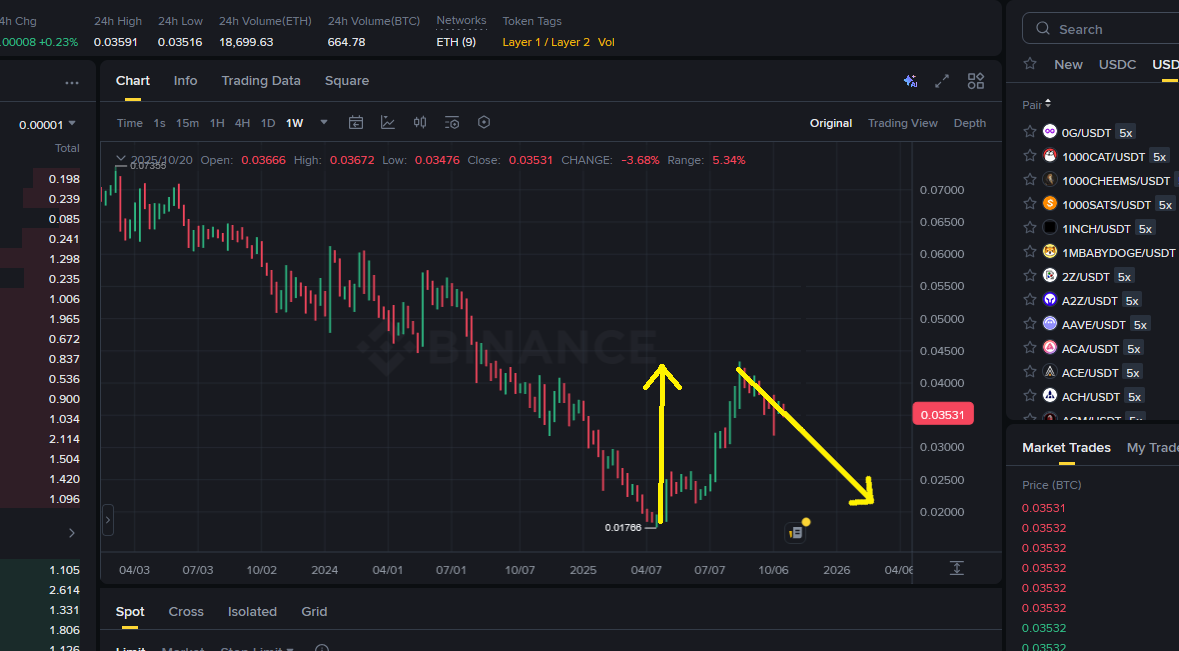1179x651 pixels.
Task: Click the ACA coin logo
Action: click(x=1050, y=348)
